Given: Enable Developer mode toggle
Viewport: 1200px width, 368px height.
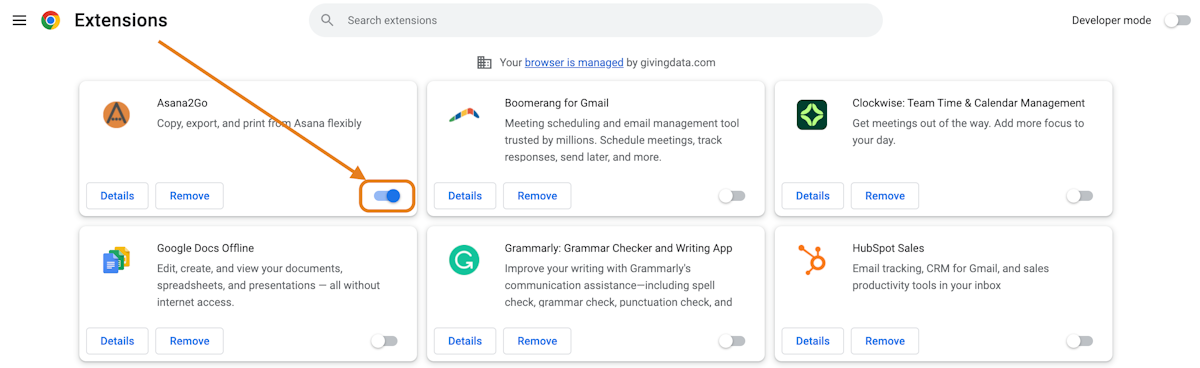Looking at the screenshot, I should 1177,20.
